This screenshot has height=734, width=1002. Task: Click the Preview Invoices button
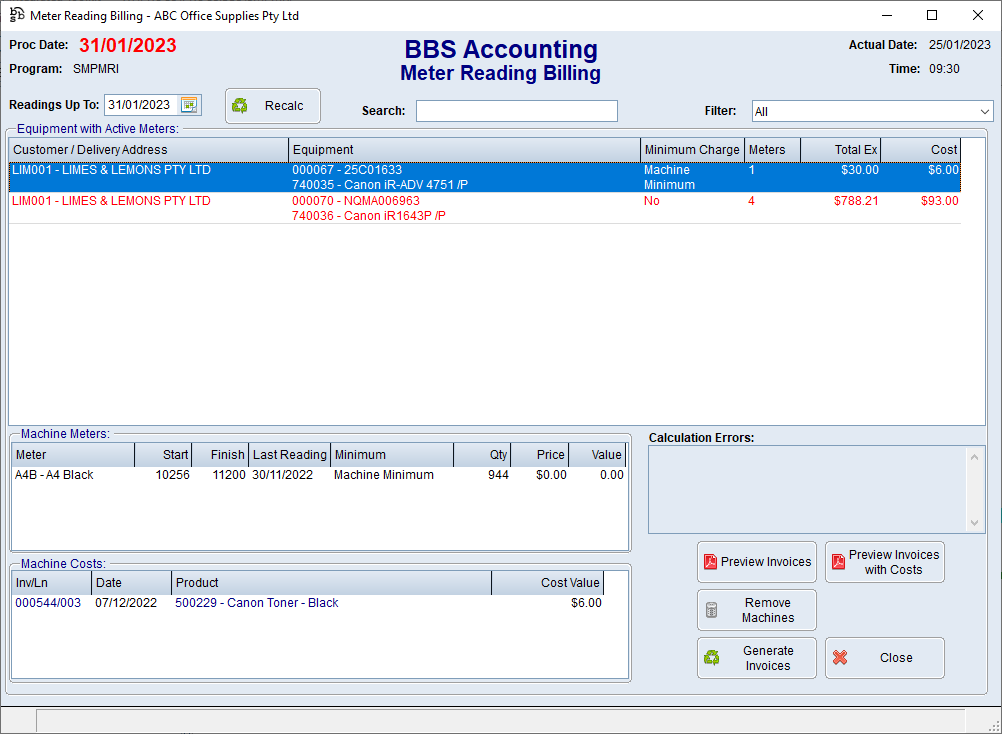tap(756, 562)
